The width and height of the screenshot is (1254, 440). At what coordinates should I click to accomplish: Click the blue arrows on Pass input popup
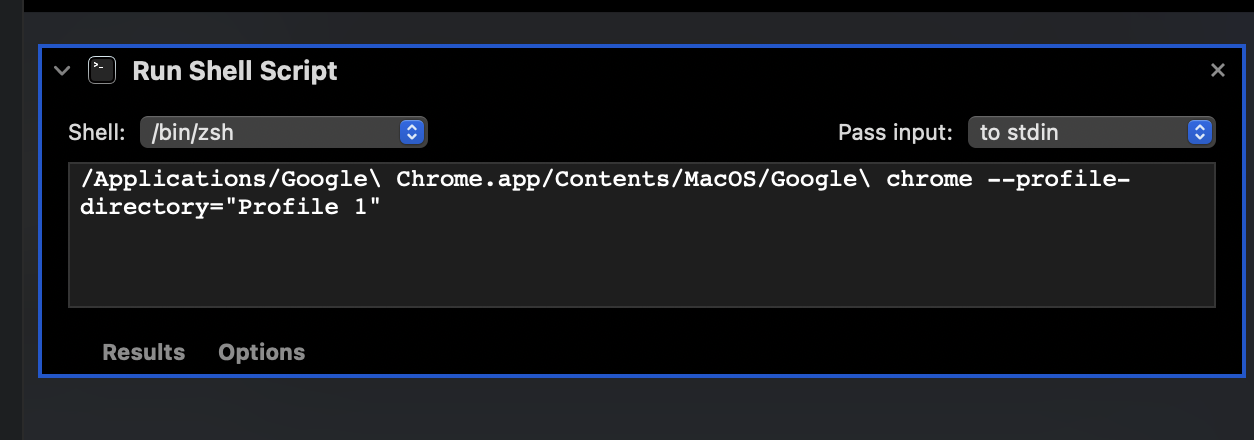click(1199, 132)
